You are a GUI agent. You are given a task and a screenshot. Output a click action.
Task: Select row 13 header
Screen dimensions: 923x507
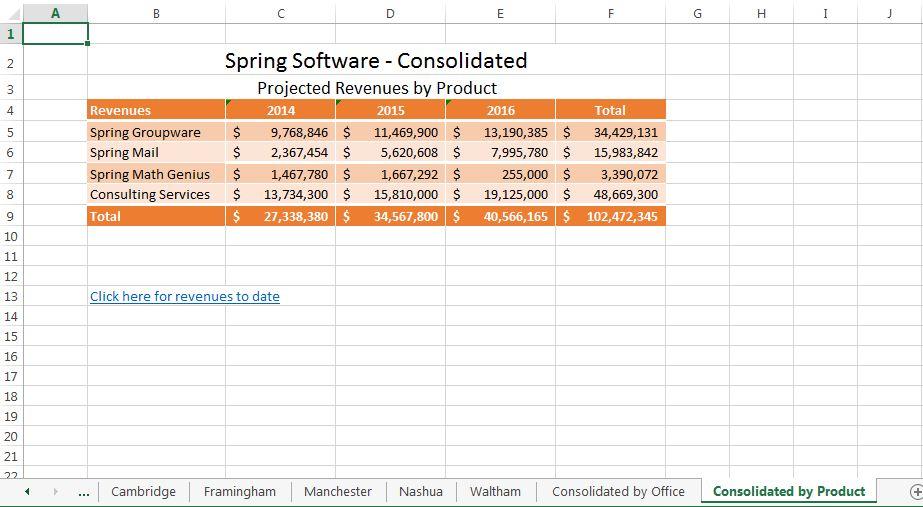click(11, 296)
